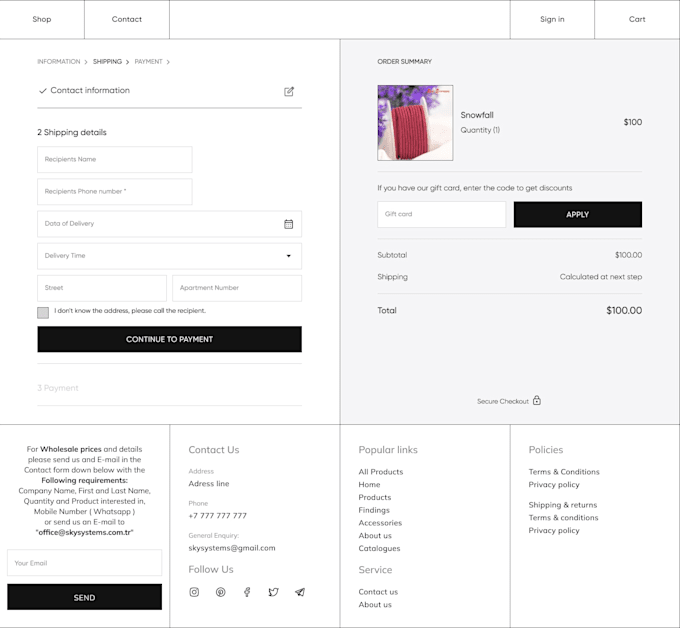Screen dimensions: 680x628
Task: Click the APPLY gift card button
Action: [x=578, y=214]
